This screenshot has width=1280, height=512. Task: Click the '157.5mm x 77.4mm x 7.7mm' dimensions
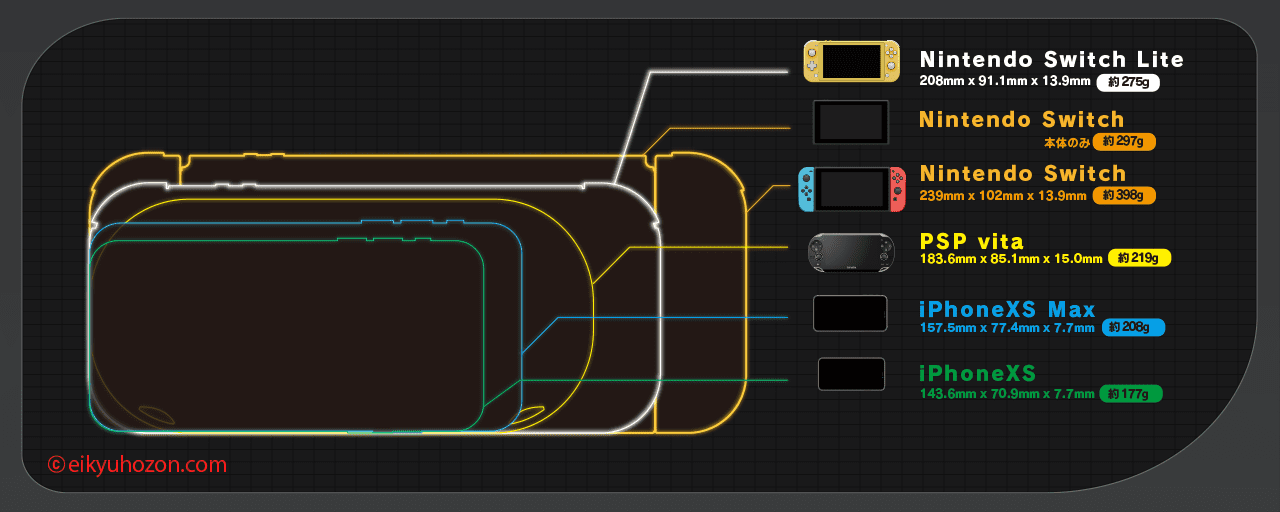1007,327
